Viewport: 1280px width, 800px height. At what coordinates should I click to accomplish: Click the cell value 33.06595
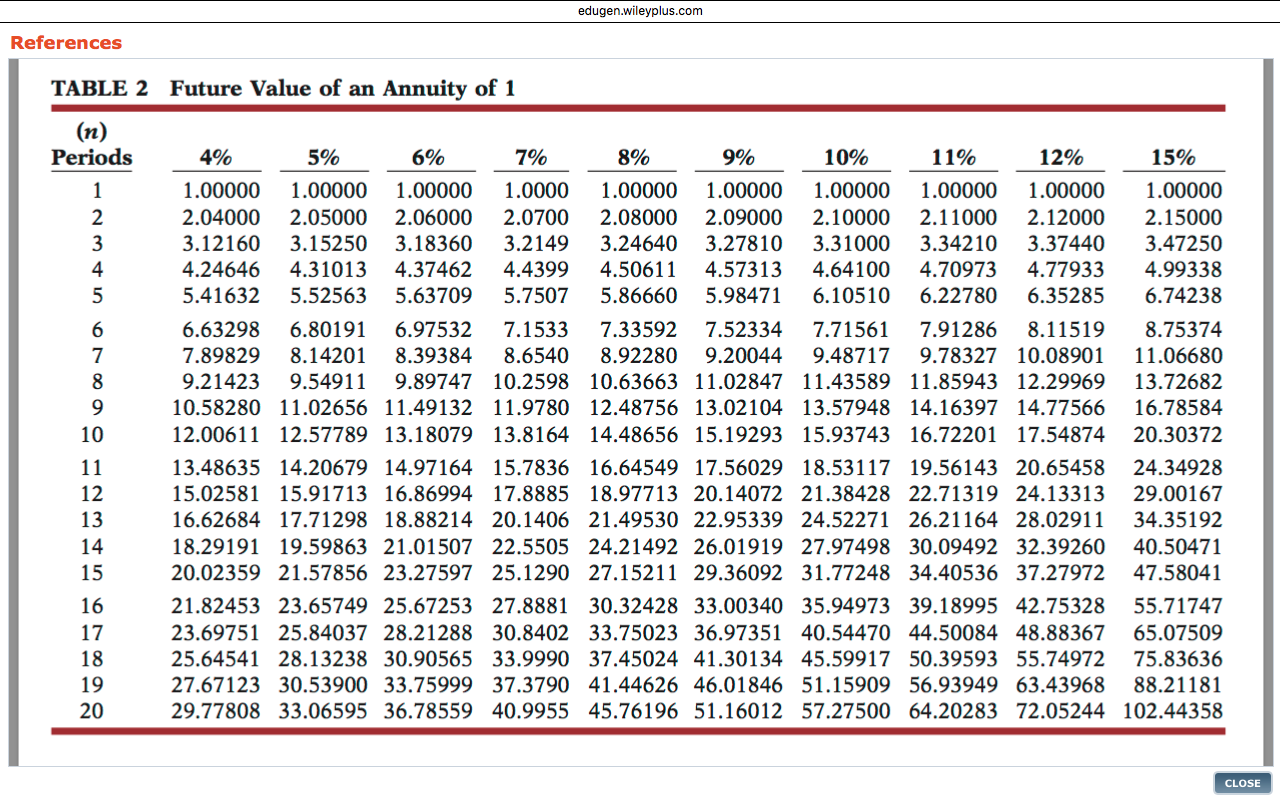click(x=323, y=712)
